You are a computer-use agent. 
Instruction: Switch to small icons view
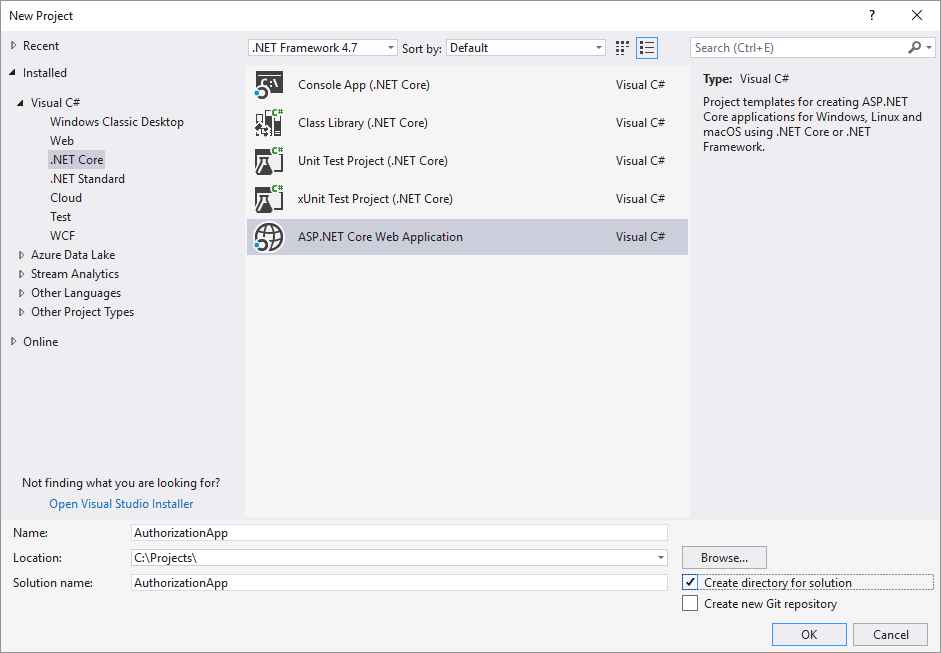point(622,48)
